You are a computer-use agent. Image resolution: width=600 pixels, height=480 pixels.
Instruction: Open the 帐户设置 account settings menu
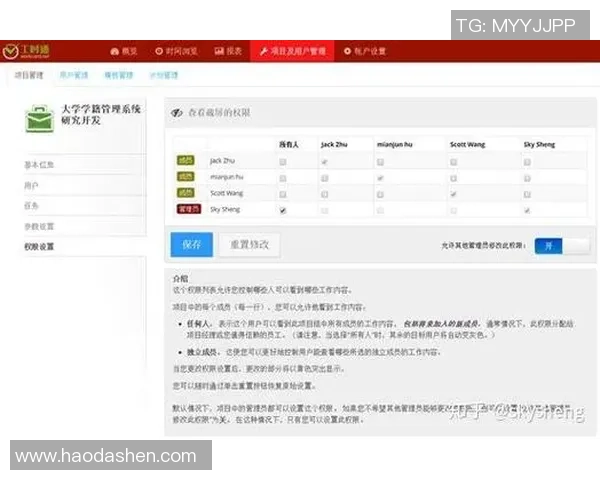365,51
